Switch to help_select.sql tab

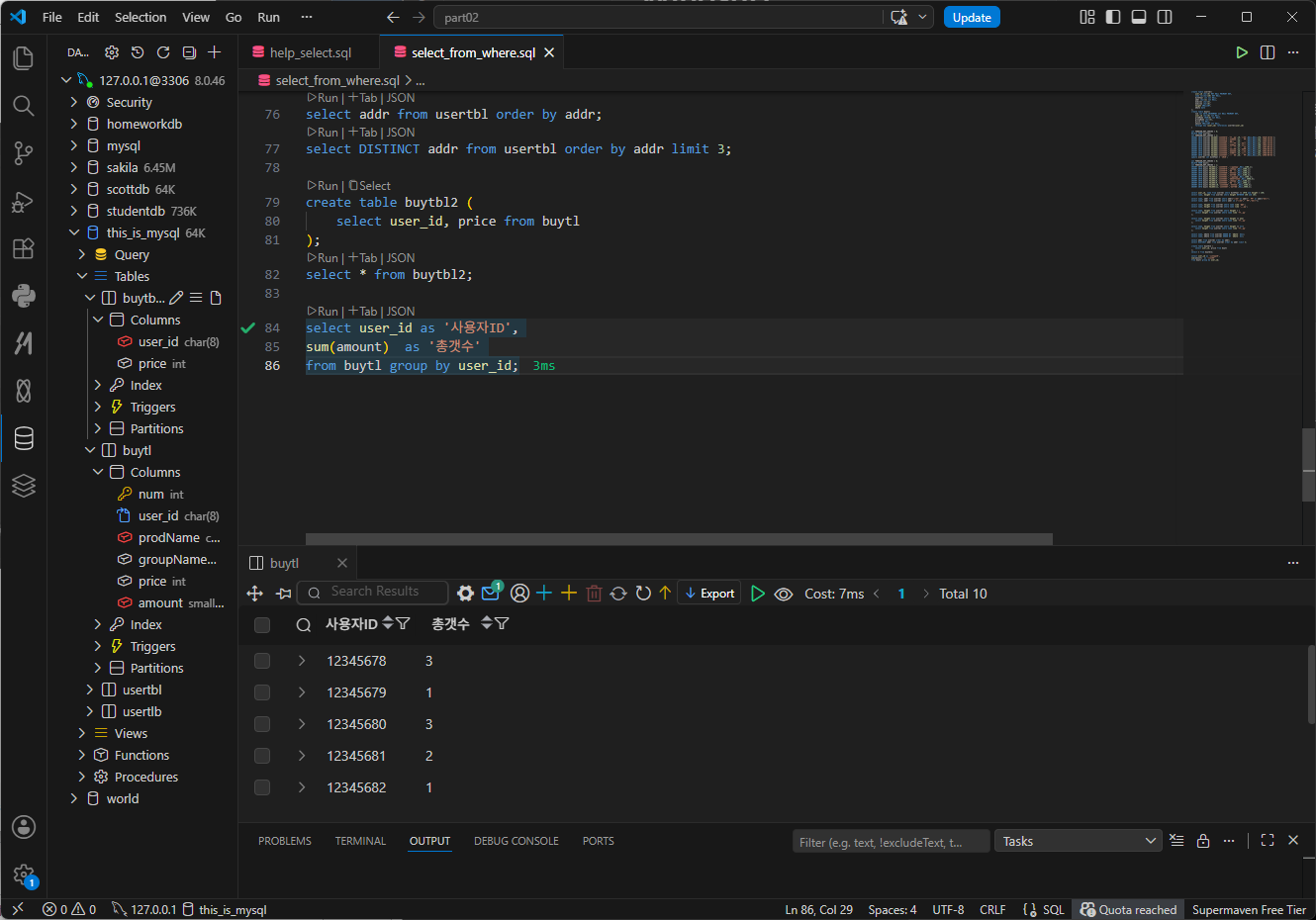310,52
